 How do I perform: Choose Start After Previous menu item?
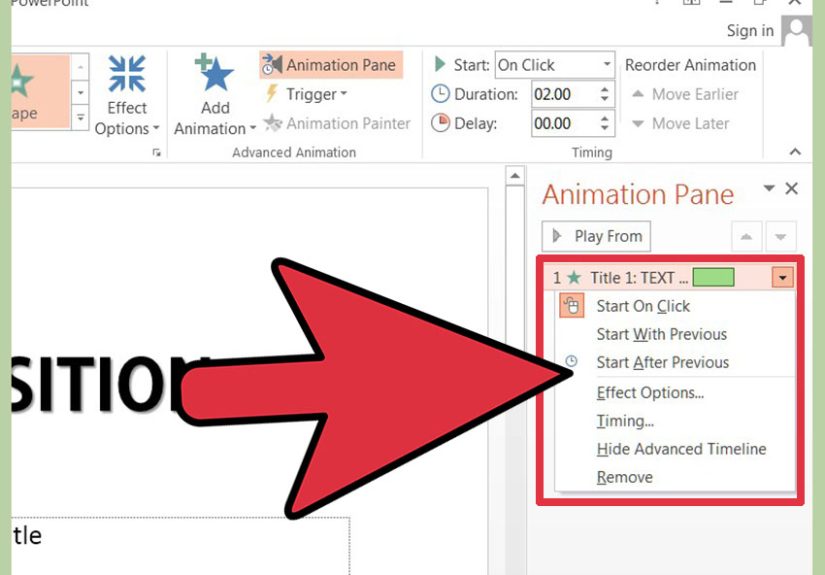[676, 362]
